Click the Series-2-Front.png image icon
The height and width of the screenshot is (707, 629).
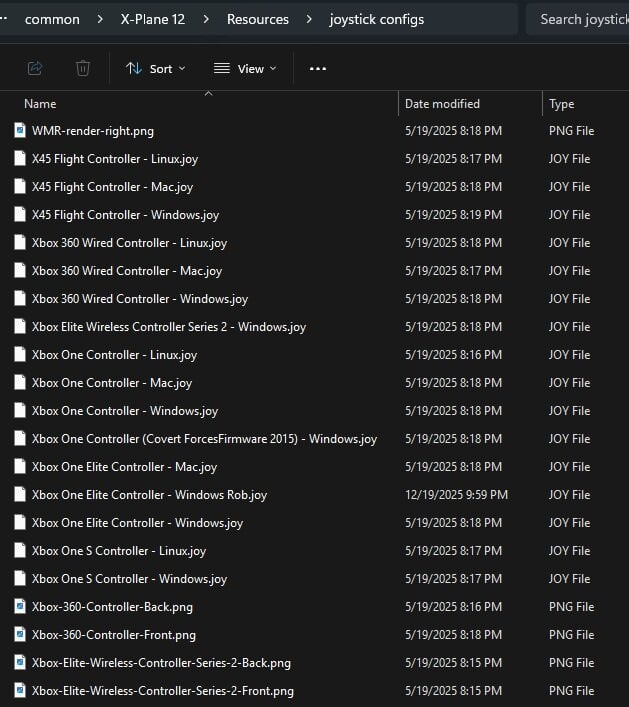click(x=20, y=691)
